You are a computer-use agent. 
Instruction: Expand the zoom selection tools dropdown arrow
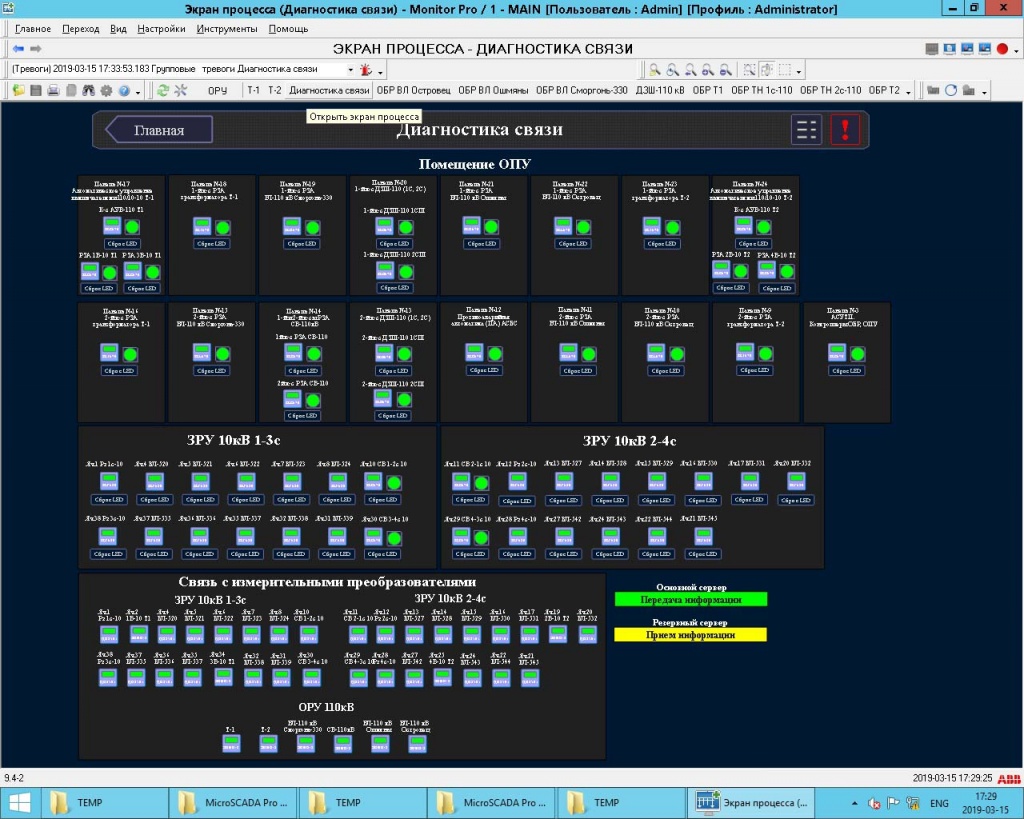[799, 70]
